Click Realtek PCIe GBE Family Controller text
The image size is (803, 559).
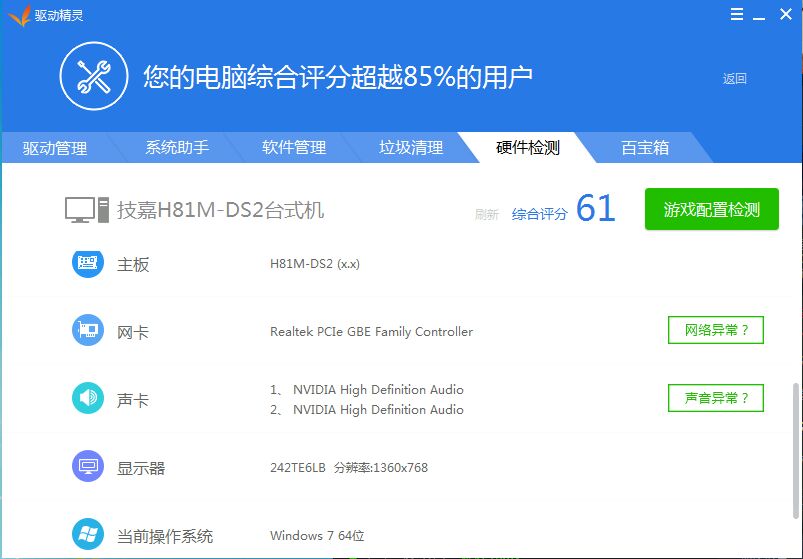[371, 332]
